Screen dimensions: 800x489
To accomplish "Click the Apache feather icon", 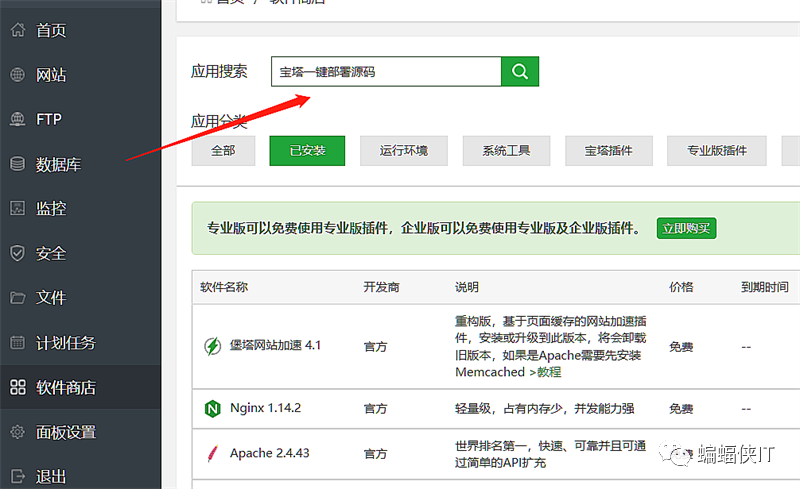I will click(x=212, y=453).
